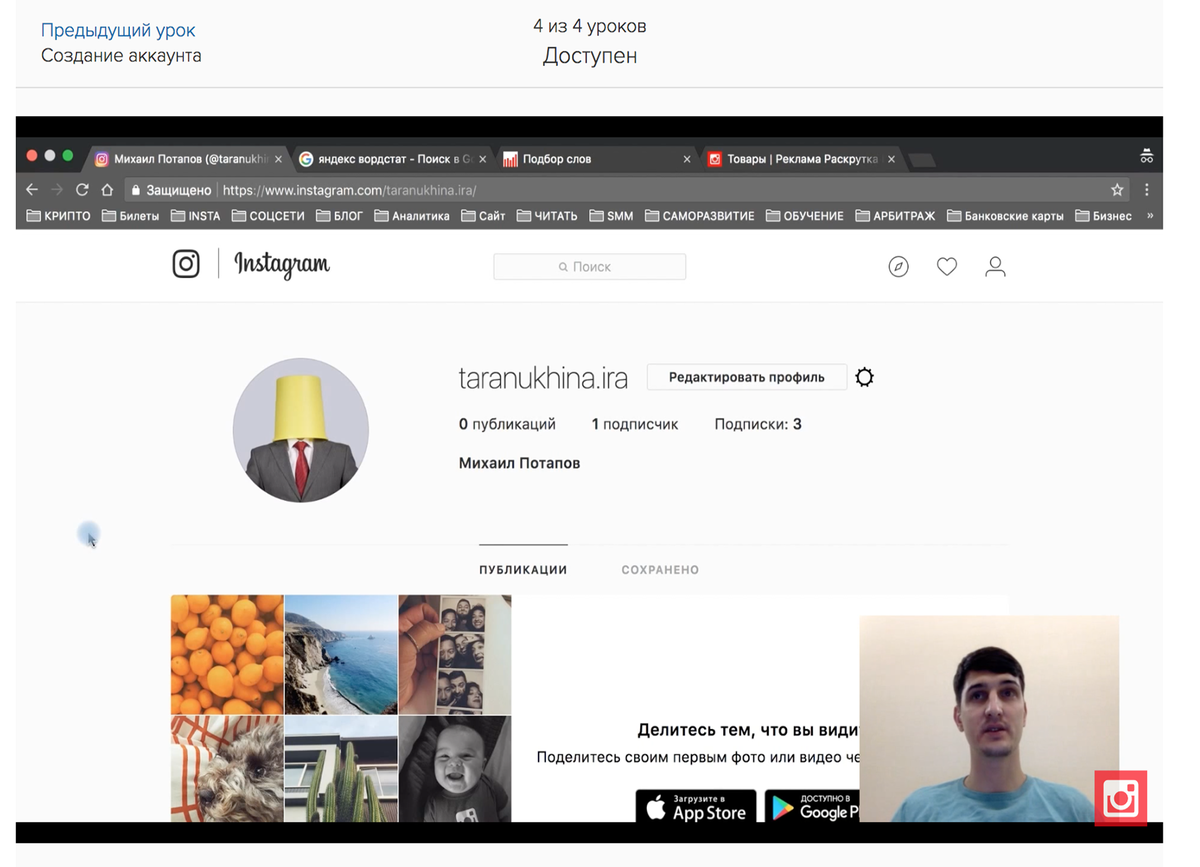Expand the bookmarks overflow chevron

click(x=1149, y=216)
